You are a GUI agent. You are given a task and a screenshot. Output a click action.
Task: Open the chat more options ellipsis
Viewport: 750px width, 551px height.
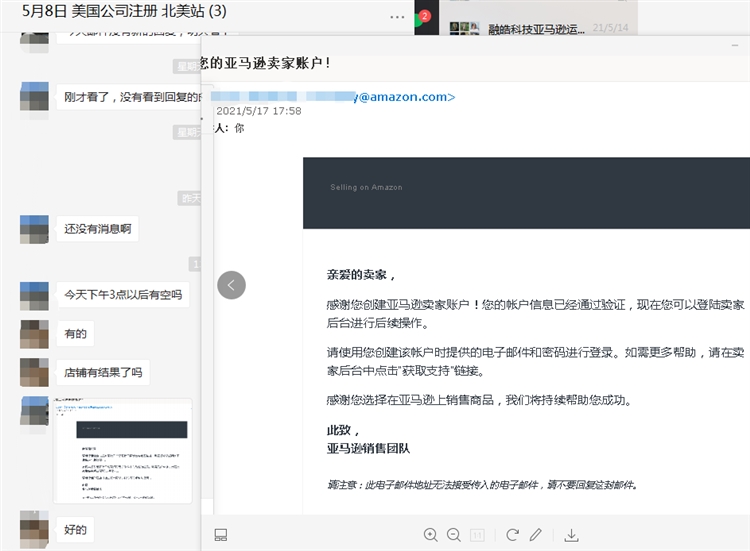click(398, 17)
